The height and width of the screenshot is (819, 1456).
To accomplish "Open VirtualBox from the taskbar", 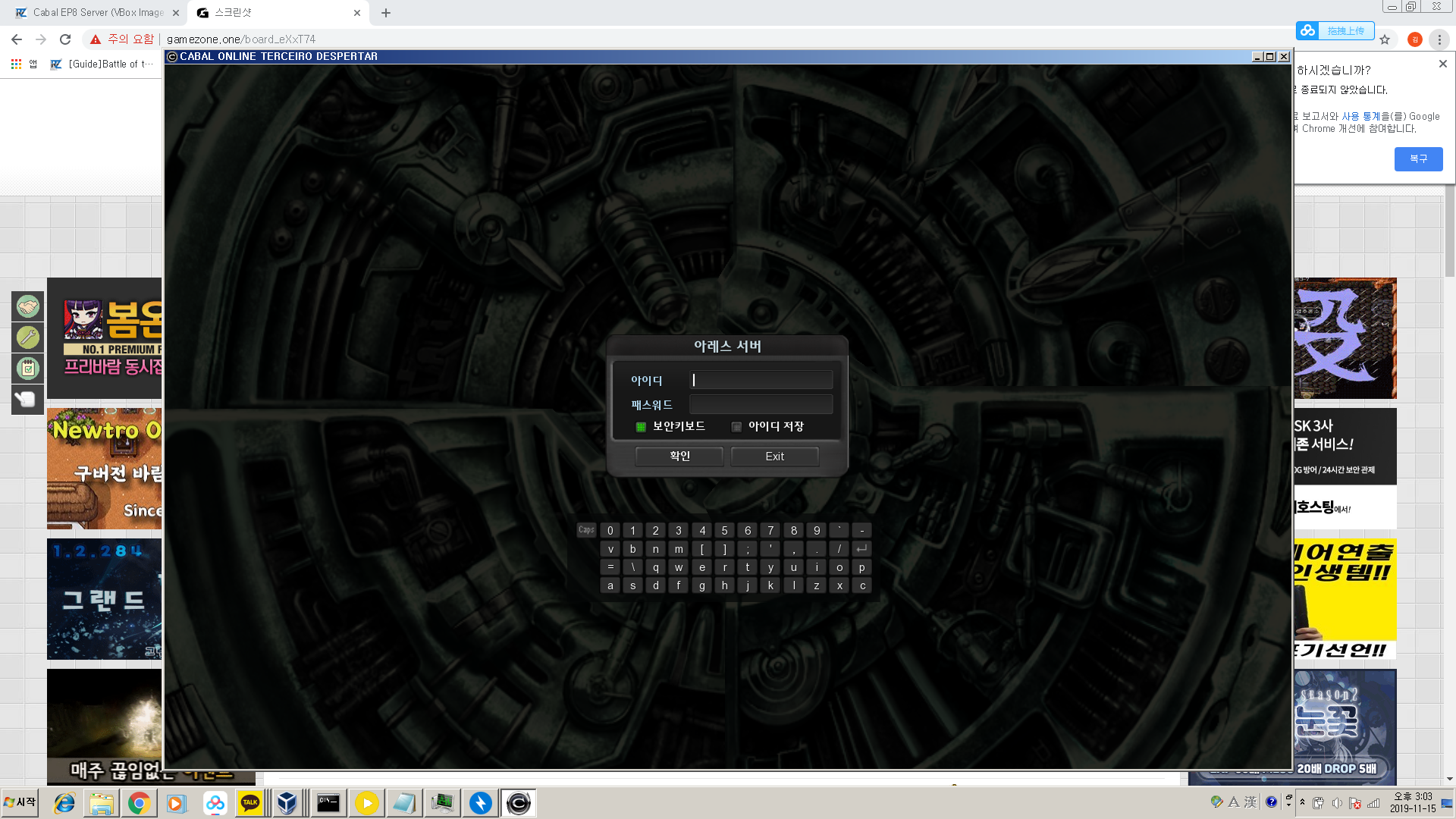I will (x=287, y=803).
